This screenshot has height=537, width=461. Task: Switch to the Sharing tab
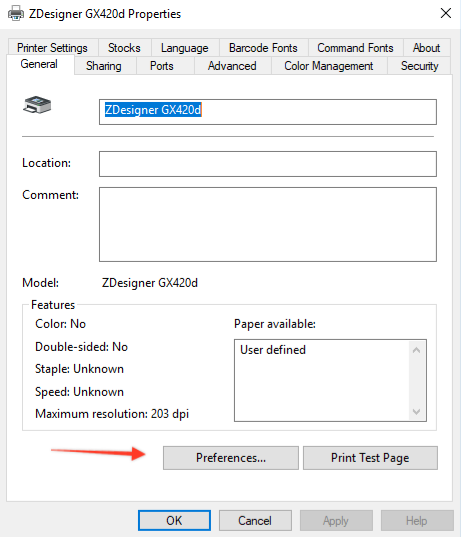[x=104, y=66]
